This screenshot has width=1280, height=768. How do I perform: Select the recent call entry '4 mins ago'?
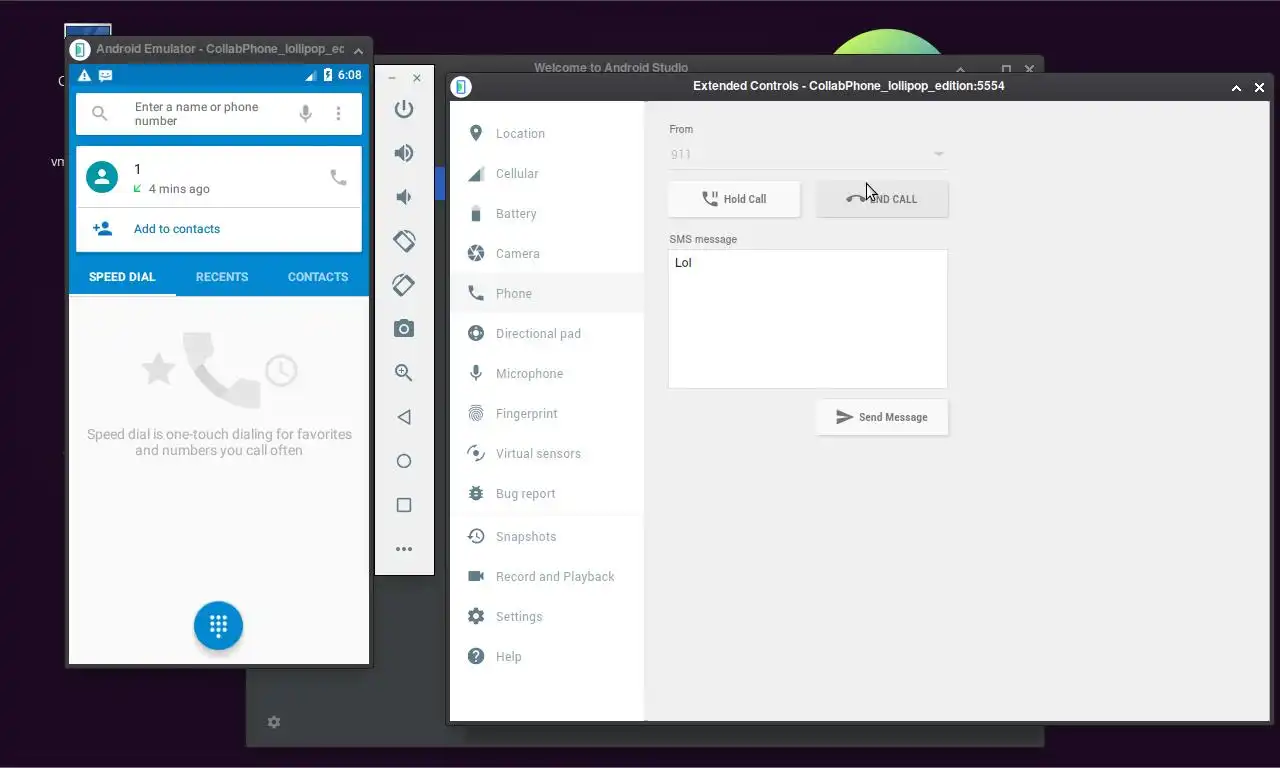tap(219, 177)
